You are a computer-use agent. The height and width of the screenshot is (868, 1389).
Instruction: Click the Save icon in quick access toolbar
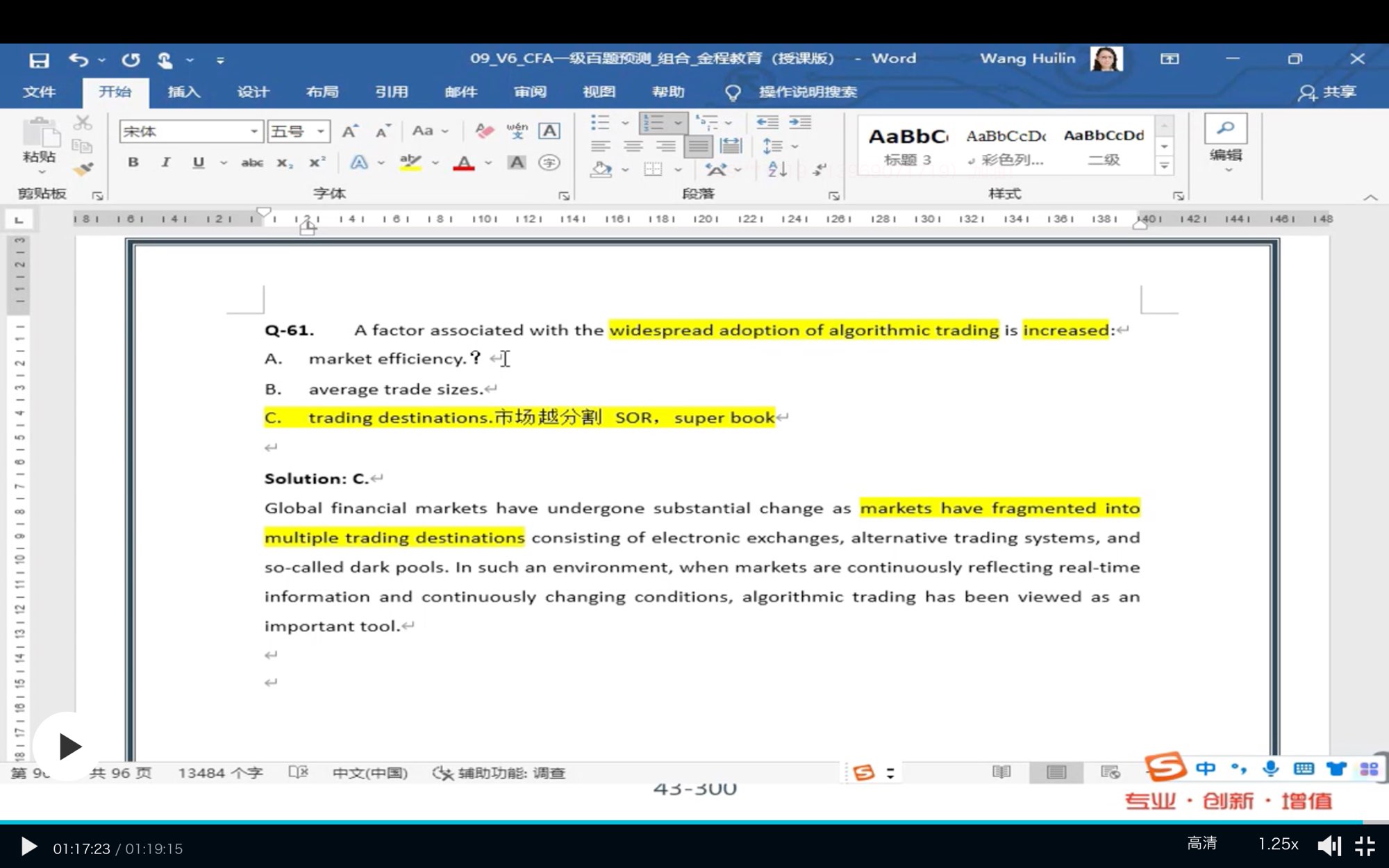pyautogui.click(x=39, y=60)
